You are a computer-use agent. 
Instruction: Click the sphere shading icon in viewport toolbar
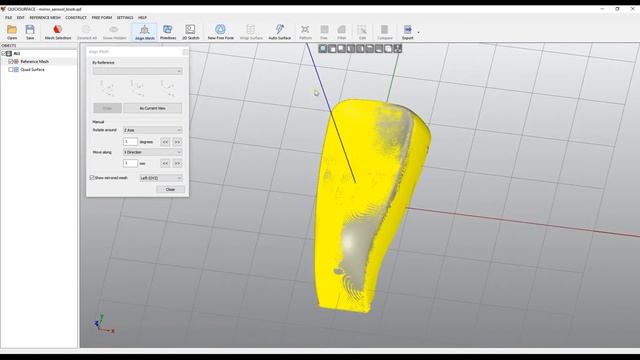click(323, 49)
